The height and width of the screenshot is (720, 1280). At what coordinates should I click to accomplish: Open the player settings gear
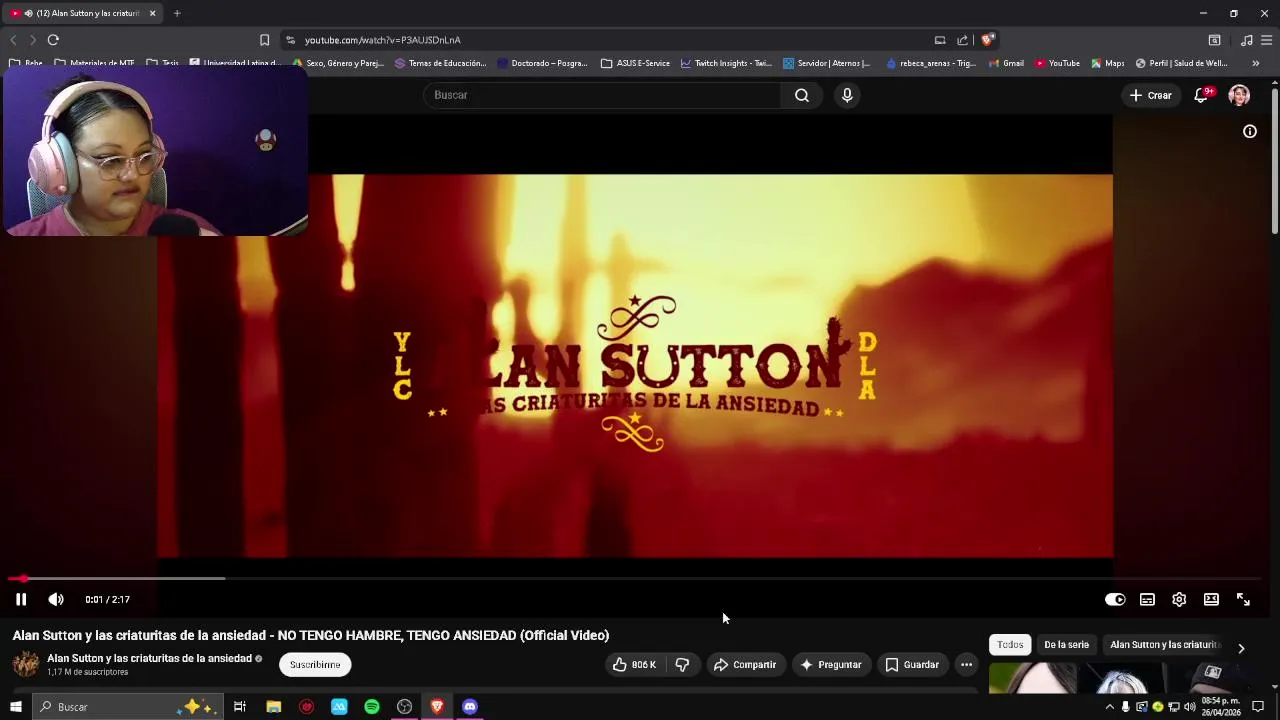tap(1179, 599)
